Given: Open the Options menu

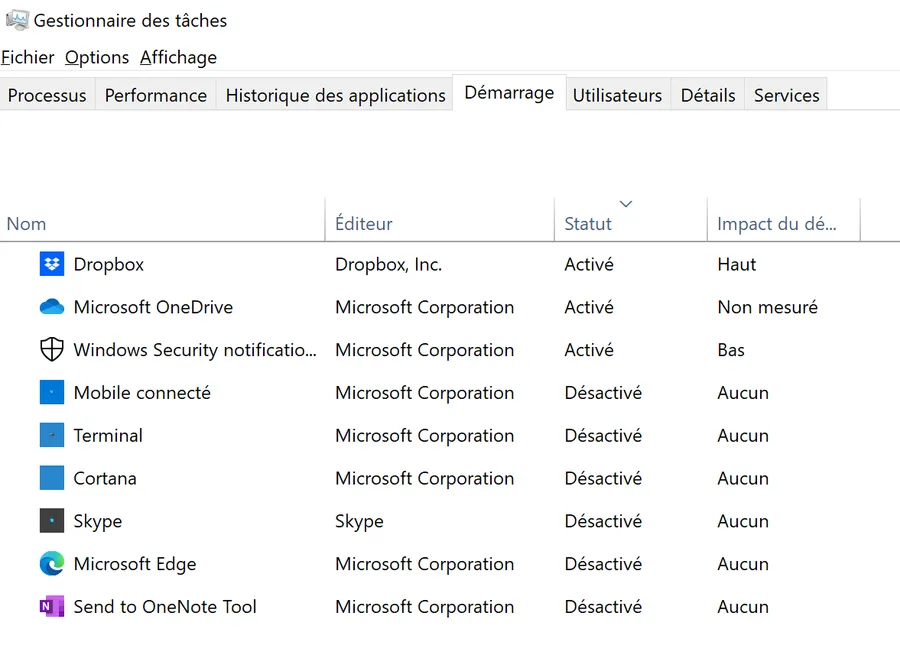Looking at the screenshot, I should tap(96, 57).
